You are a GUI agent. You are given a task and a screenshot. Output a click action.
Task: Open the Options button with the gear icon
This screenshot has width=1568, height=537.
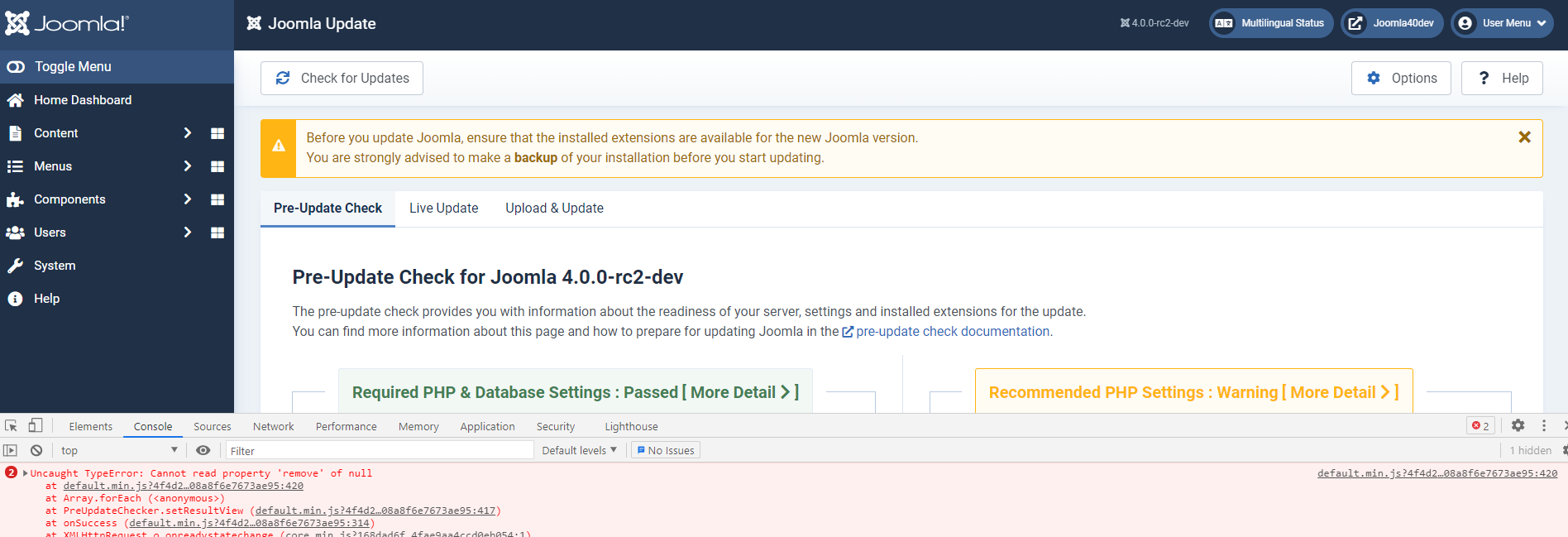click(1401, 78)
